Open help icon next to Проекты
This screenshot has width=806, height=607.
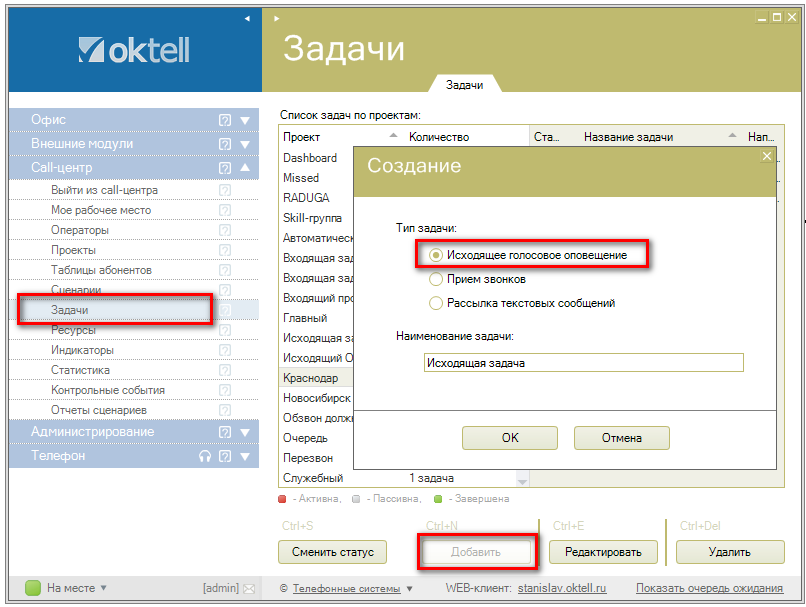[x=225, y=250]
